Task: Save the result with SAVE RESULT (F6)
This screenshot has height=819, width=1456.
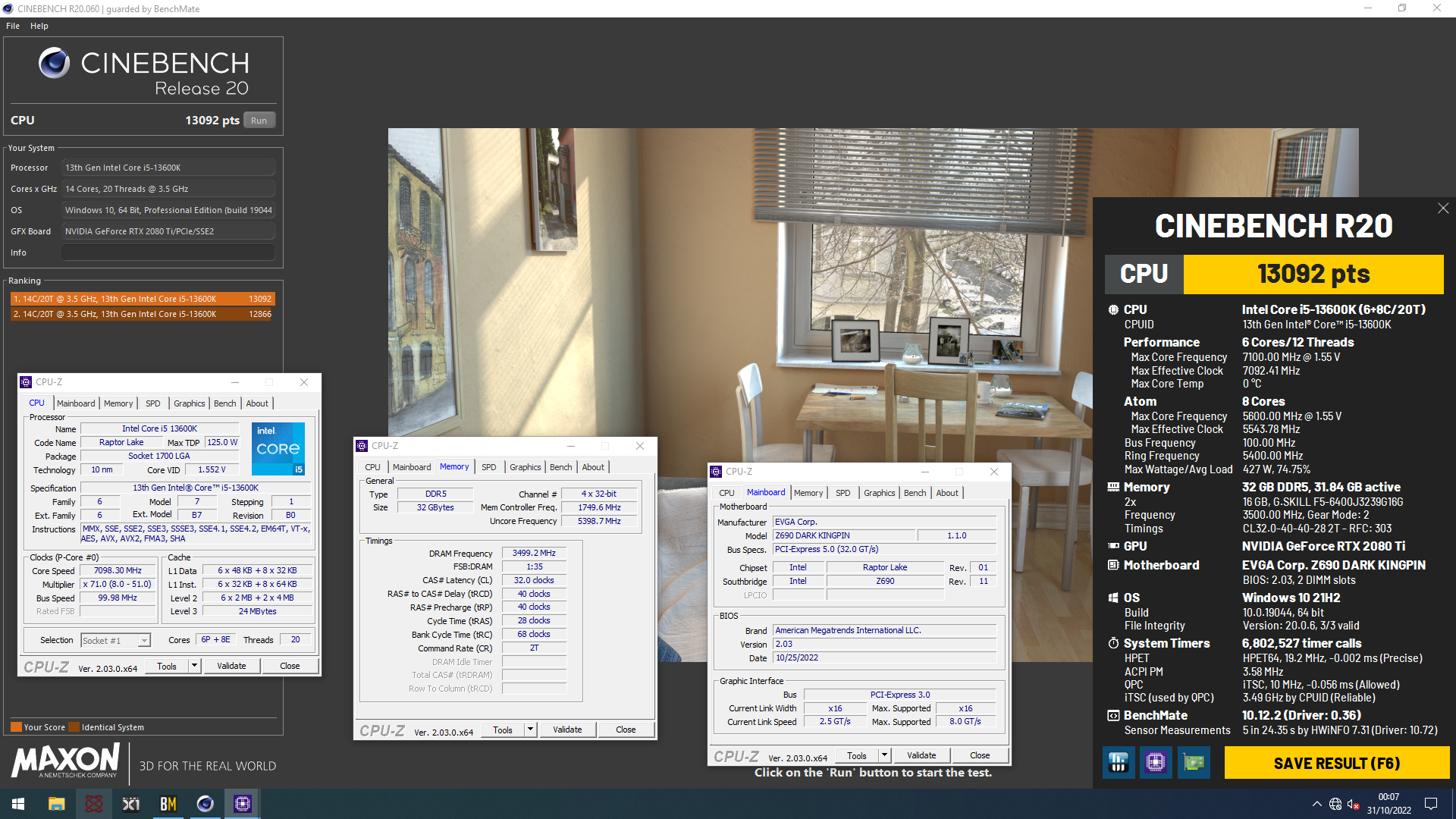Action: coord(1337,763)
